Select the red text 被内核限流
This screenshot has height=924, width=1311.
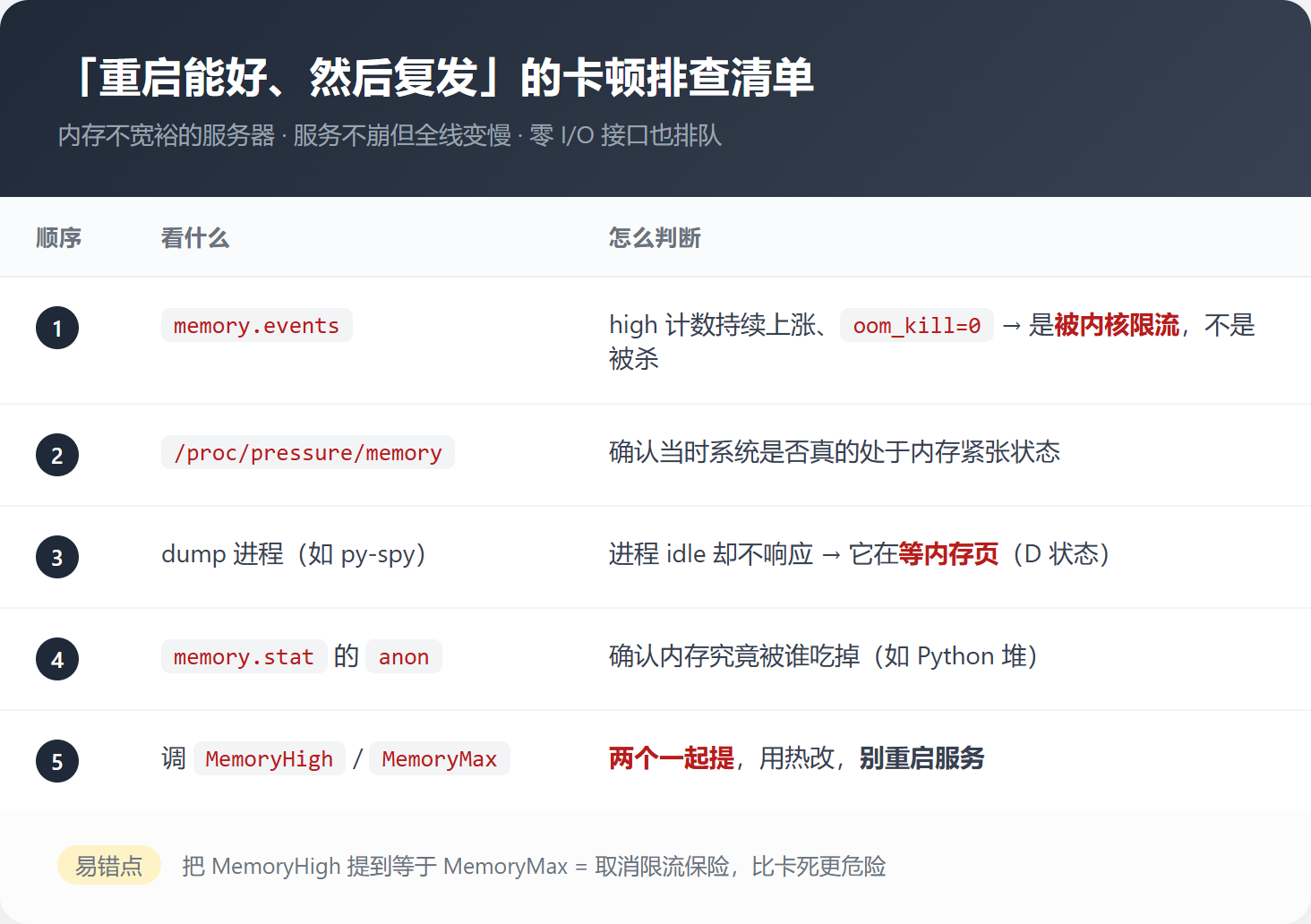click(x=1117, y=325)
